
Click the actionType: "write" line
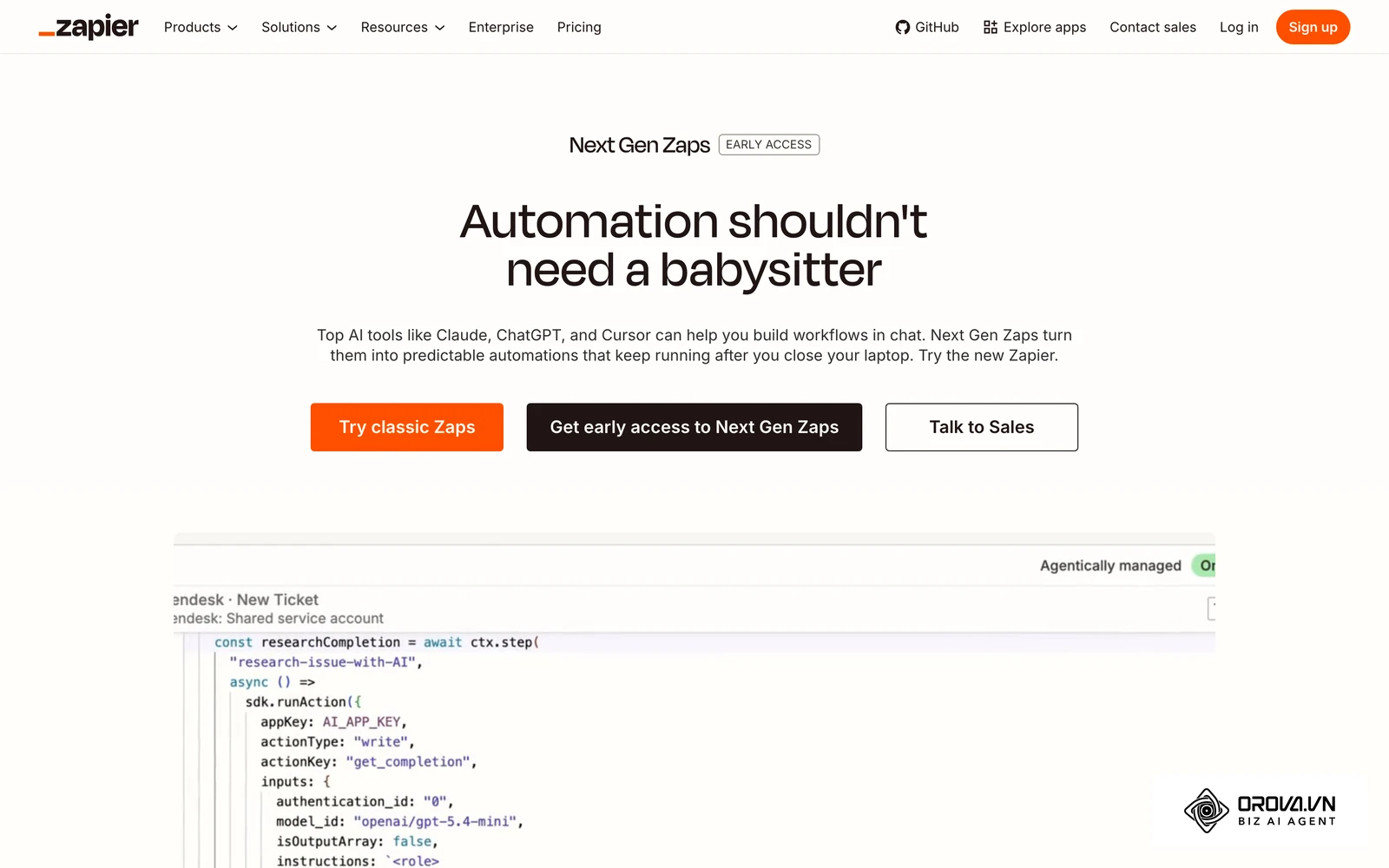pos(338,742)
